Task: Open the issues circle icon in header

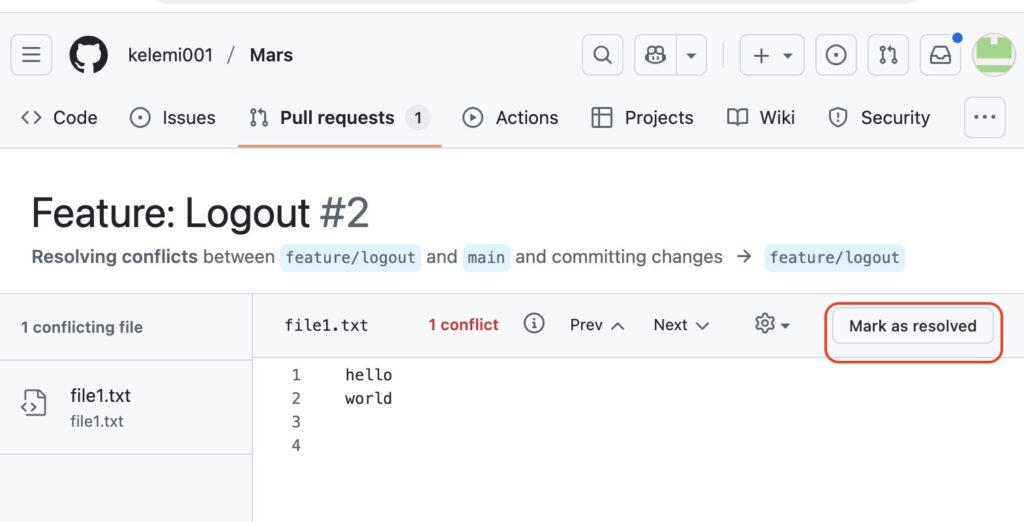Action: click(x=836, y=55)
